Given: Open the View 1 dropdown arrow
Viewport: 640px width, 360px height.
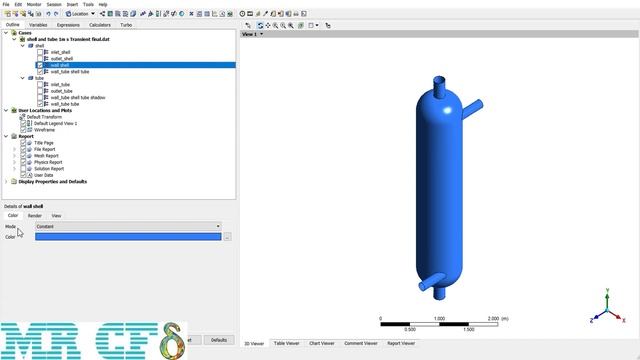Looking at the screenshot, I should pyautogui.click(x=262, y=34).
